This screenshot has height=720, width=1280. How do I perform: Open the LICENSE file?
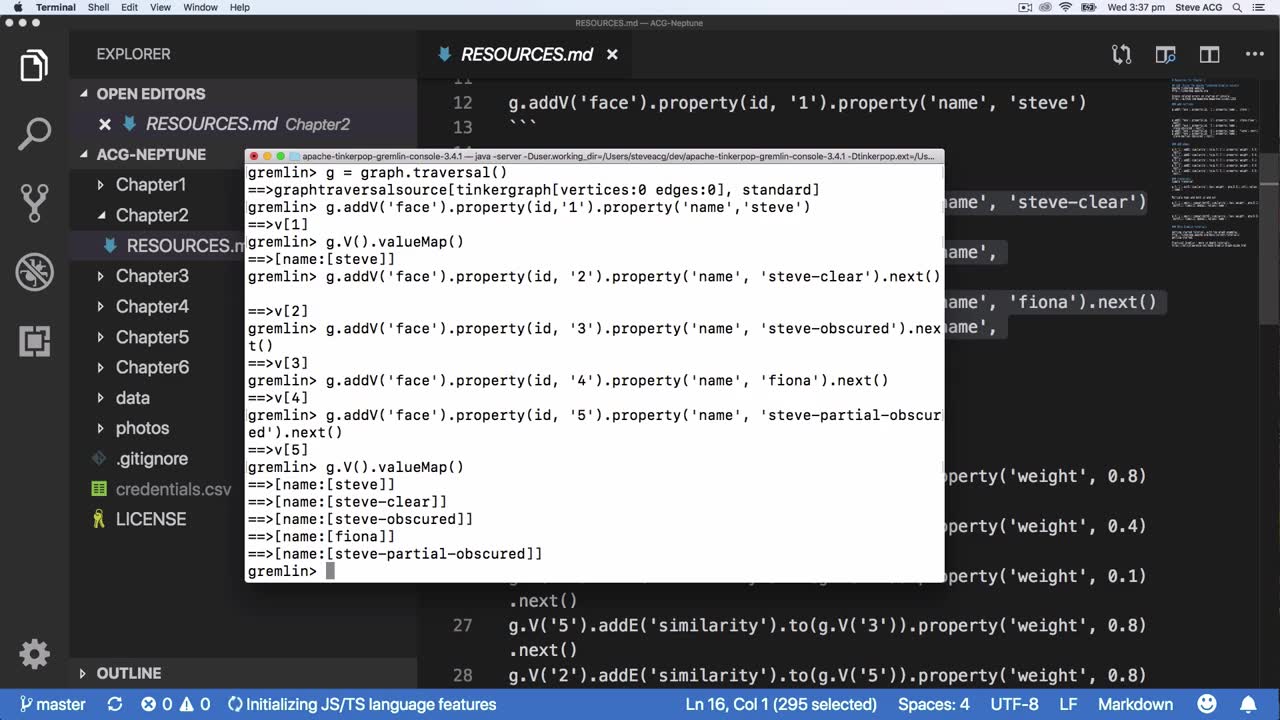[151, 519]
